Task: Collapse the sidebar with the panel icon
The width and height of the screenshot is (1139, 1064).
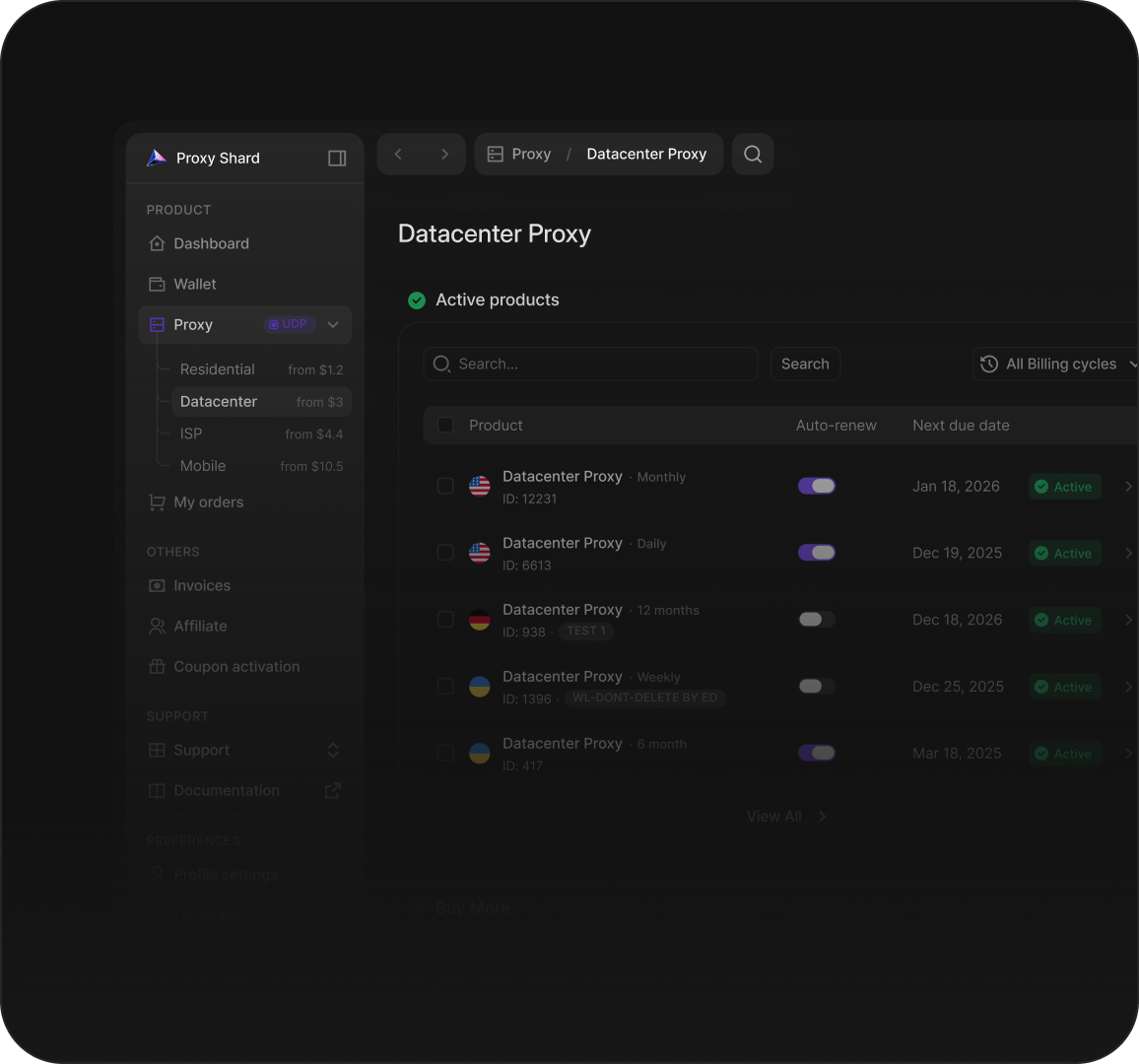Action: pyautogui.click(x=336, y=158)
